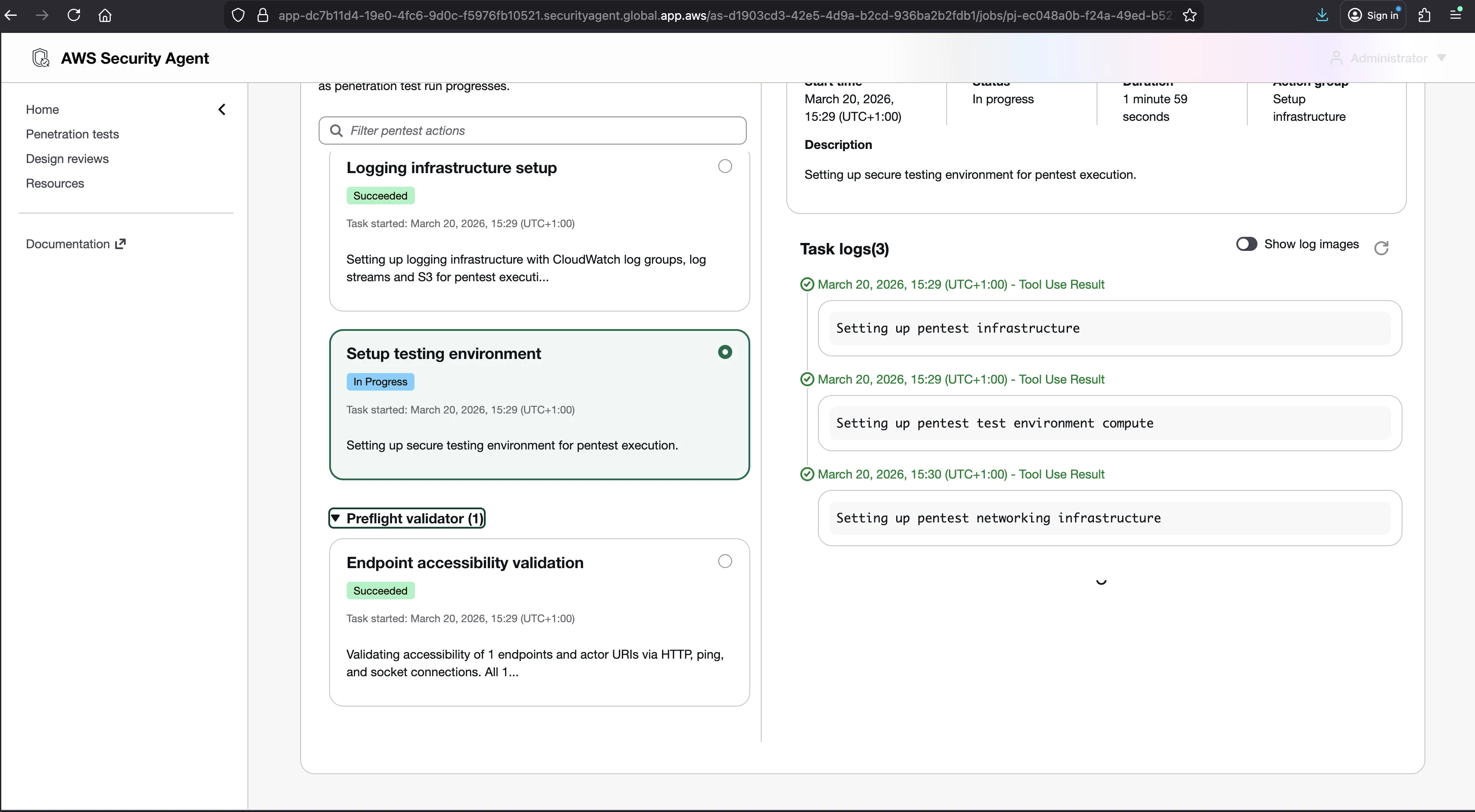Click check icon of first 15:29 log entry

(x=807, y=285)
